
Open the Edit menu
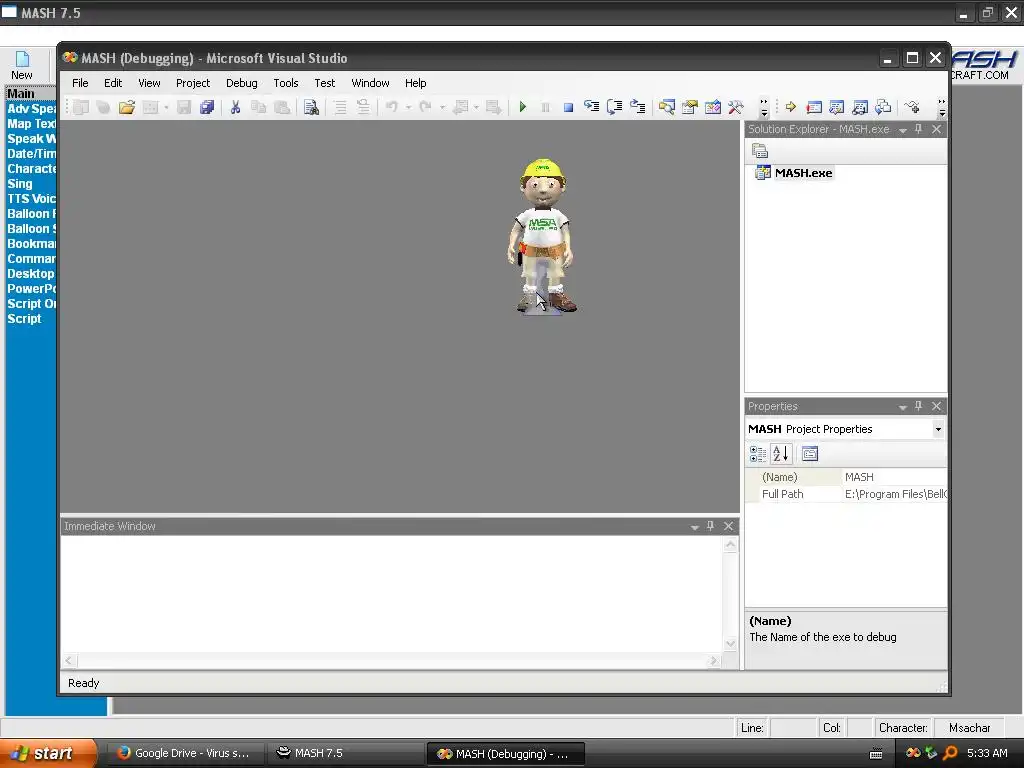(x=113, y=83)
